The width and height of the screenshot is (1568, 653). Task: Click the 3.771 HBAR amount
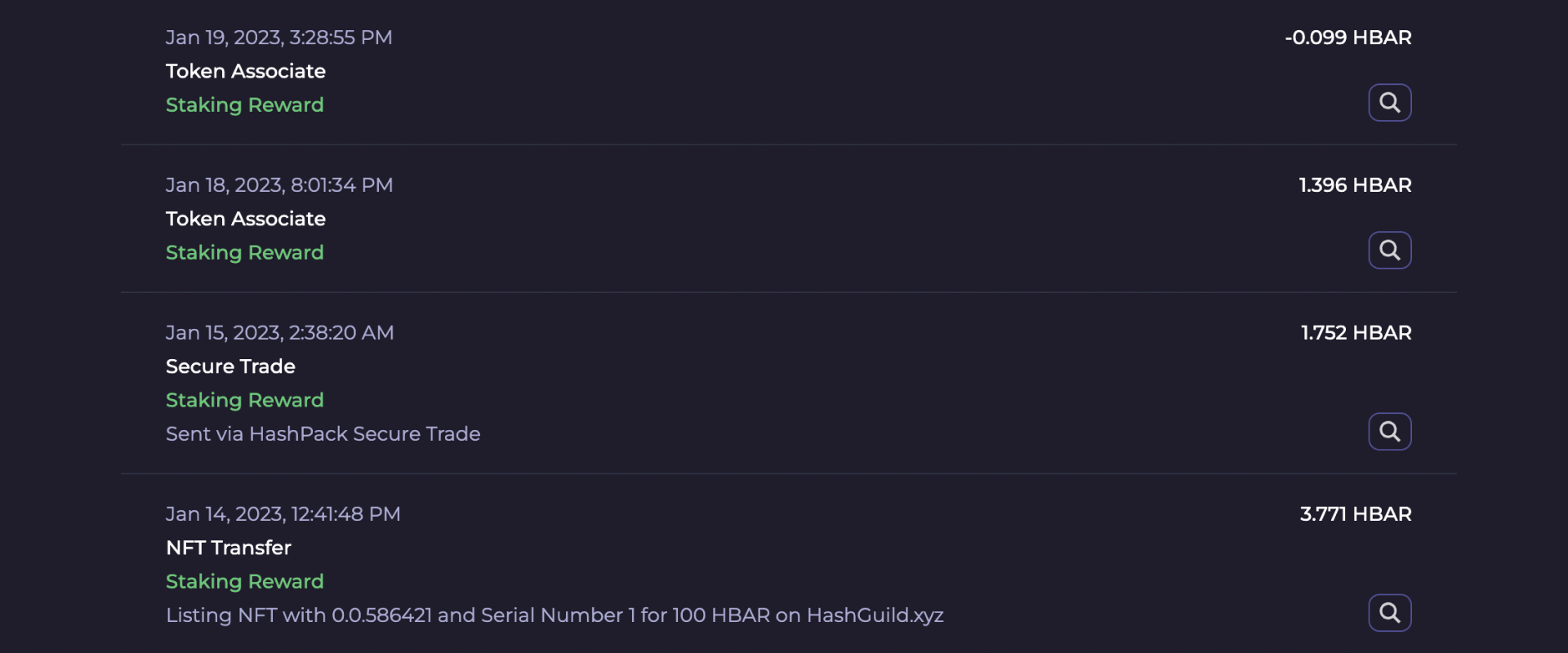pyautogui.click(x=1356, y=513)
